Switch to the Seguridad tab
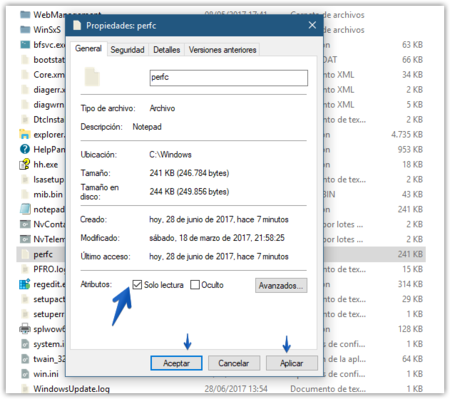Image resolution: width=450 pixels, height=399 pixels. pyautogui.click(x=127, y=50)
